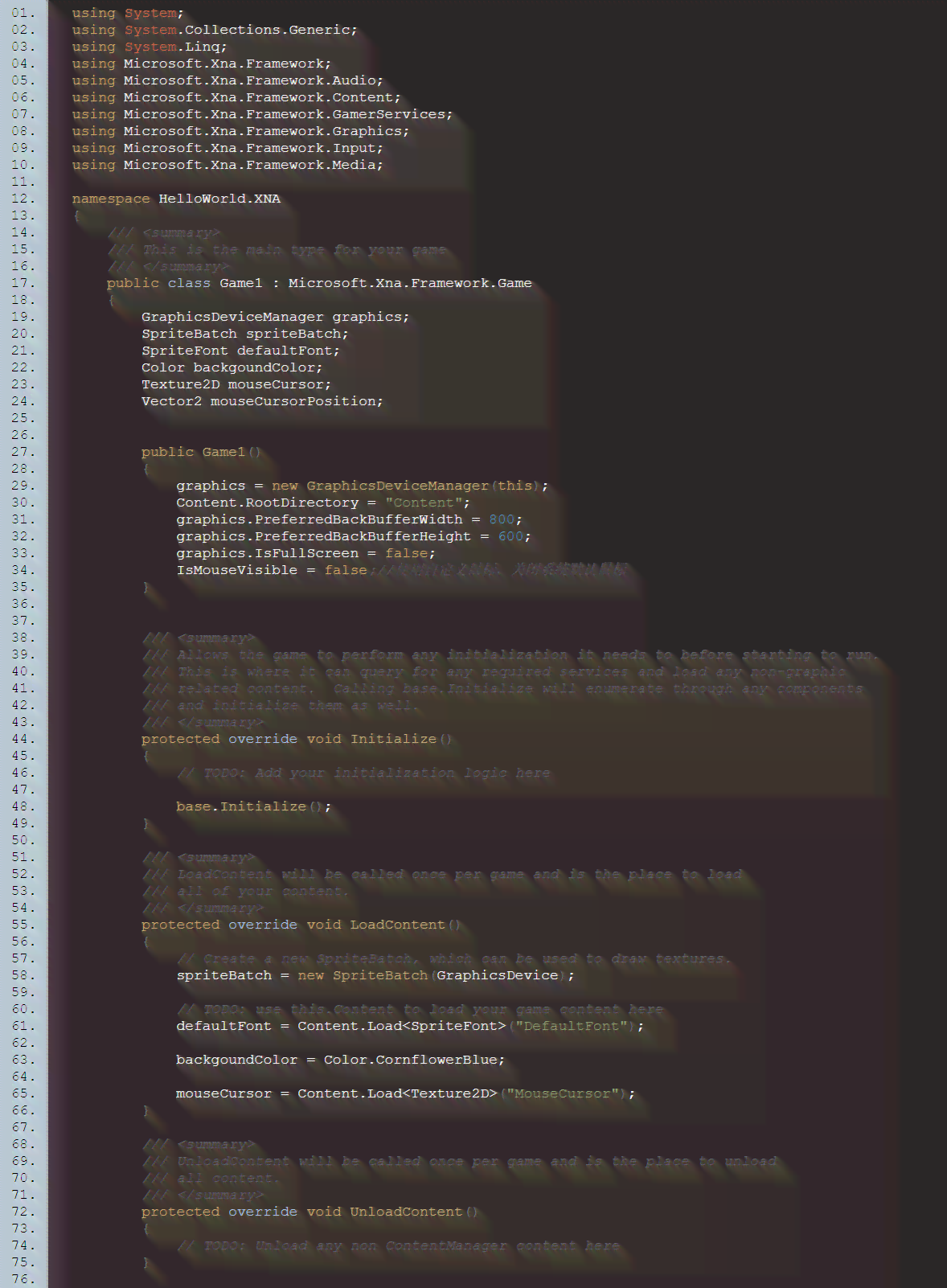947x1288 pixels.
Task: Click 'base.Initialize();' statement
Action: pos(254,806)
